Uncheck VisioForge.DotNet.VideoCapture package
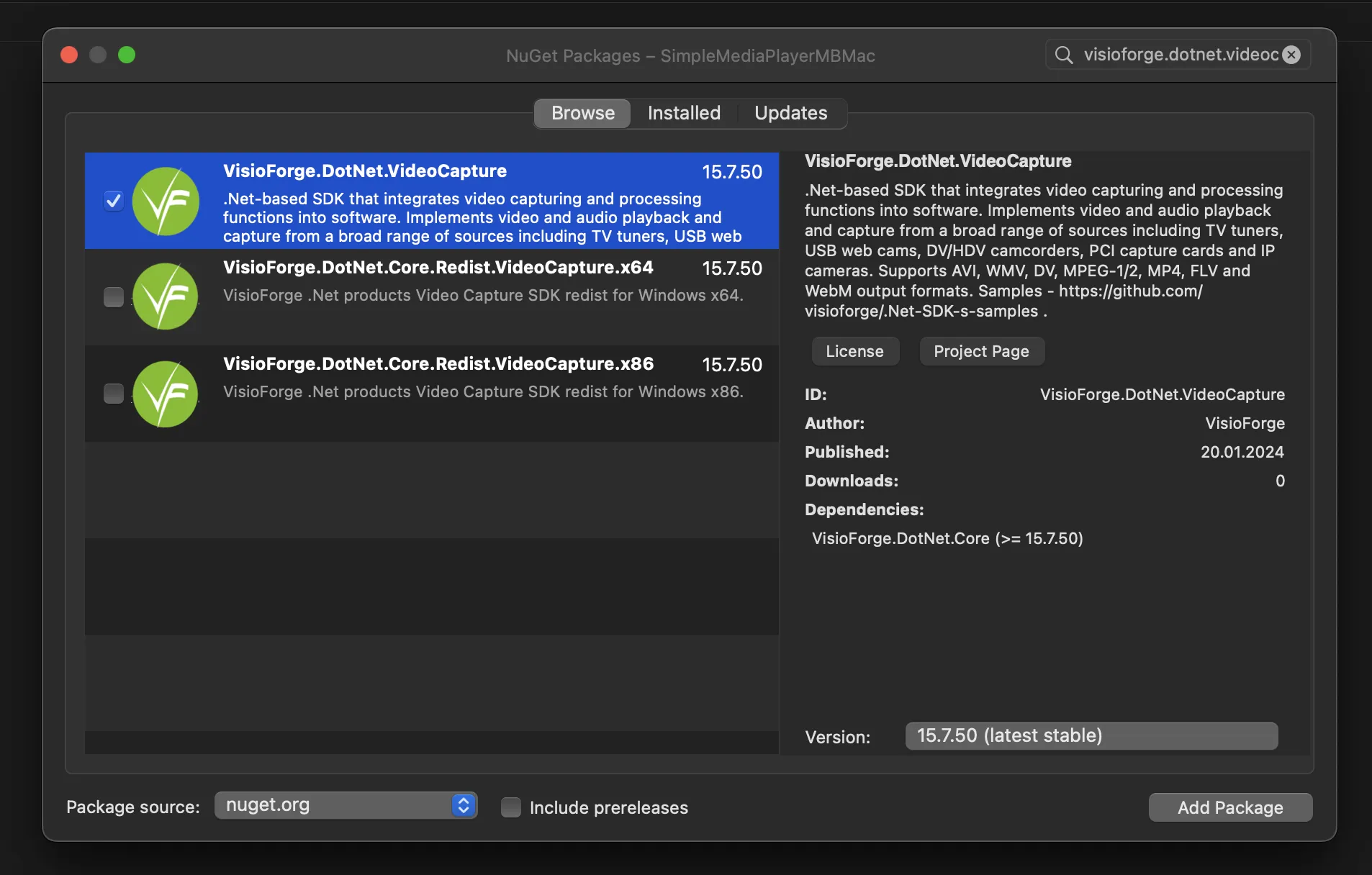 (113, 201)
